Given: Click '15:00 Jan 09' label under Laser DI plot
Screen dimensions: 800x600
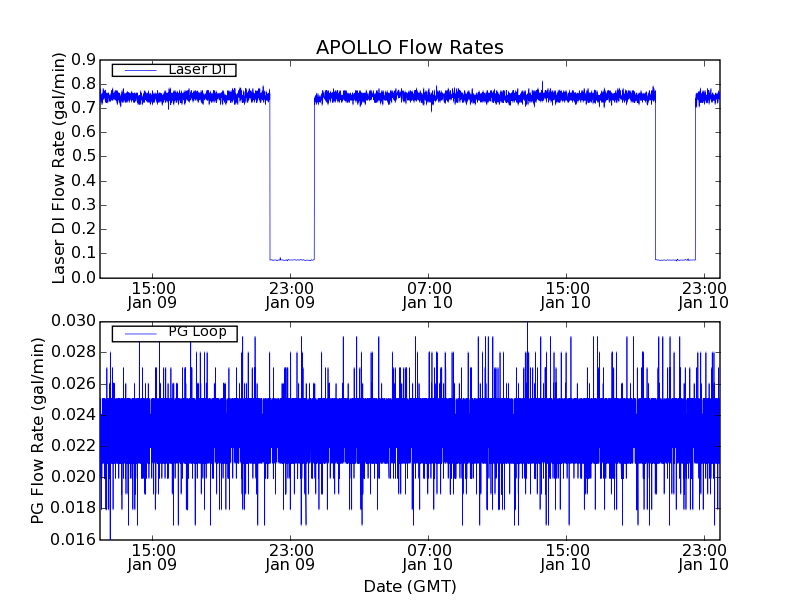Looking at the screenshot, I should pyautogui.click(x=152, y=296).
